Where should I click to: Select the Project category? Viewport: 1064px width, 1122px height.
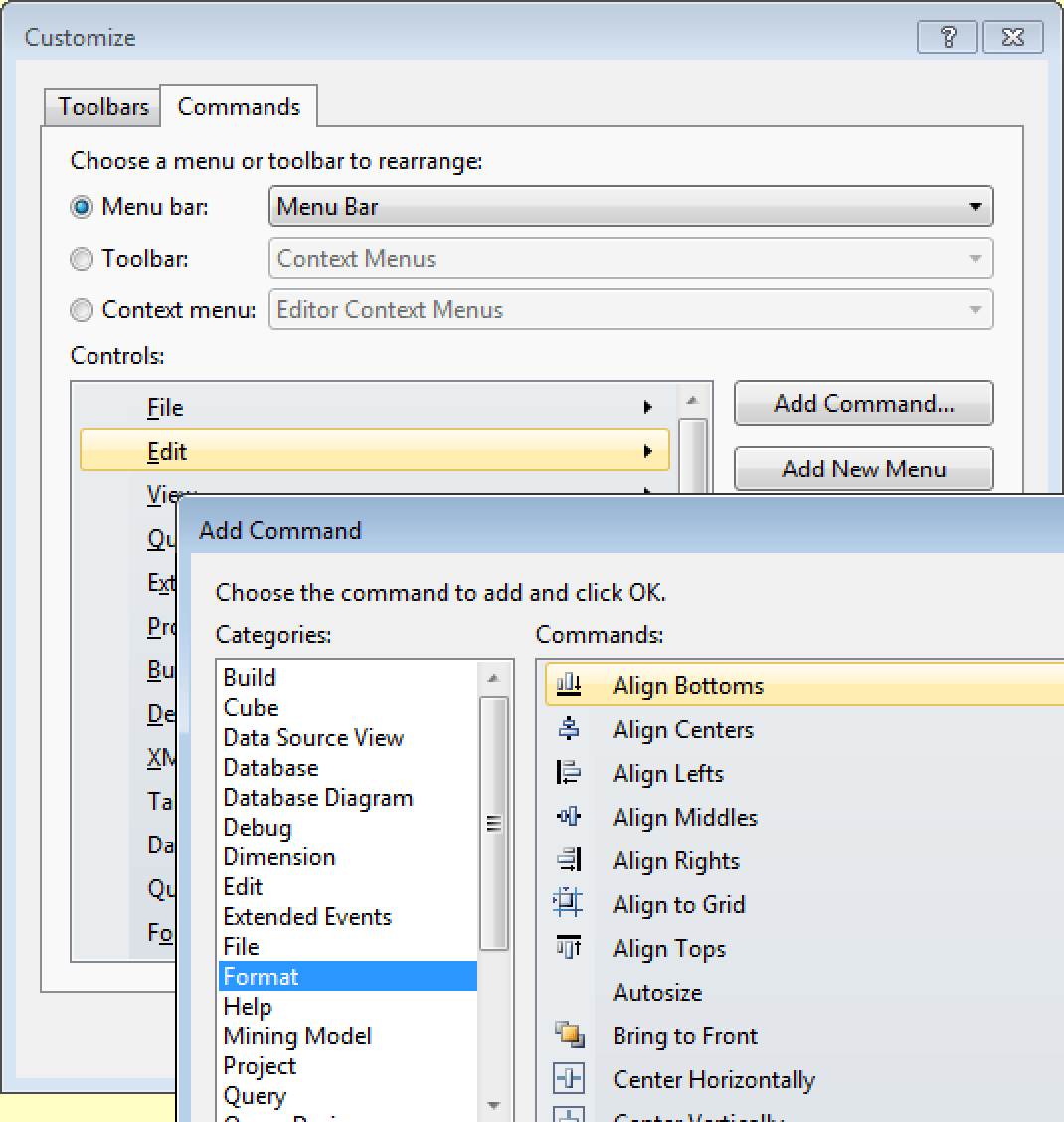point(348,1066)
